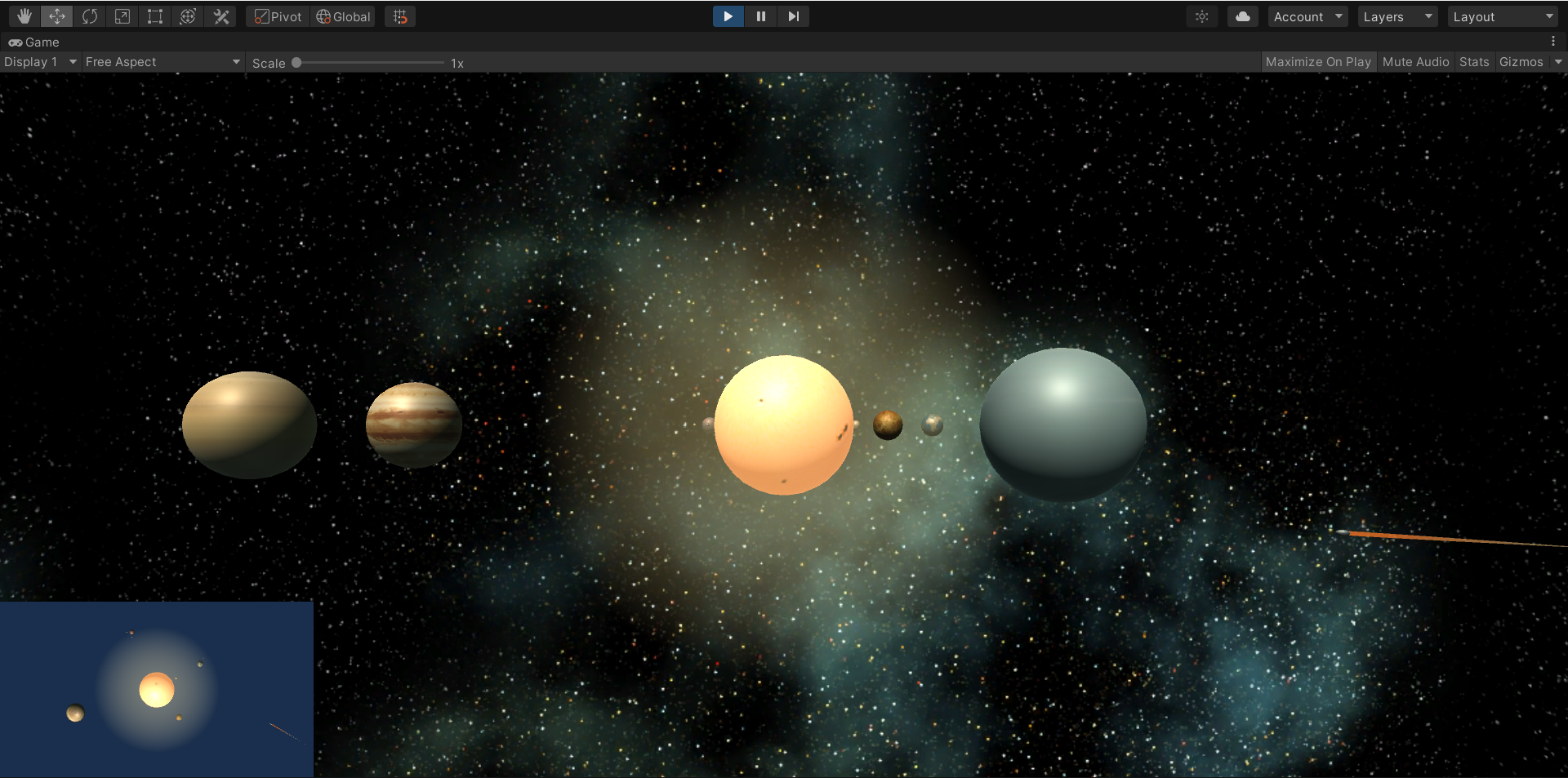1568x778 pixels.
Task: Toggle Pivot handle position mode
Action: pos(276,16)
